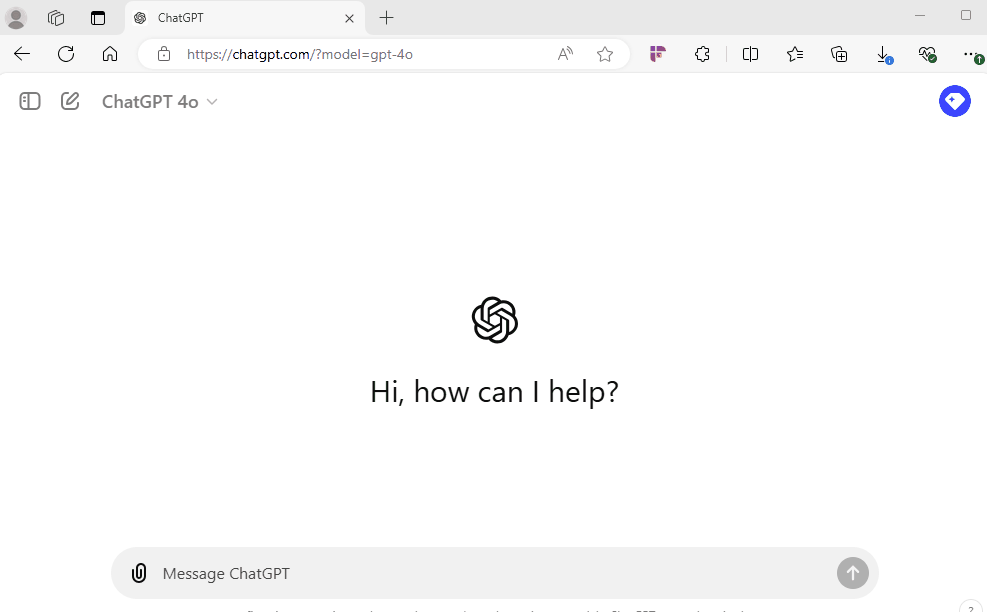Image resolution: width=987 pixels, height=612 pixels.
Task: Refresh the page
Action: click(66, 54)
